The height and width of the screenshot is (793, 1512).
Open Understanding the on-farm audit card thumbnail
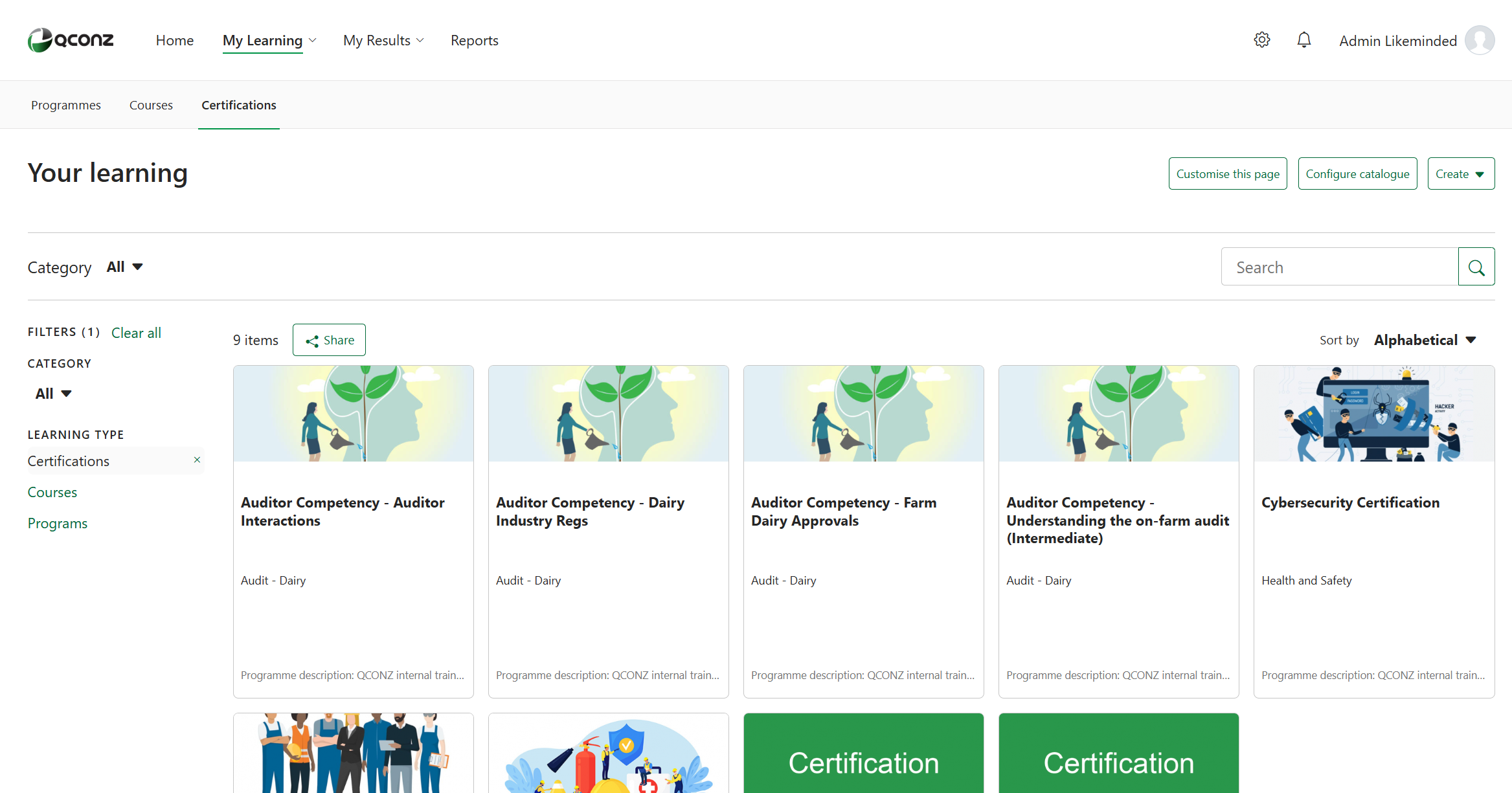point(1119,414)
